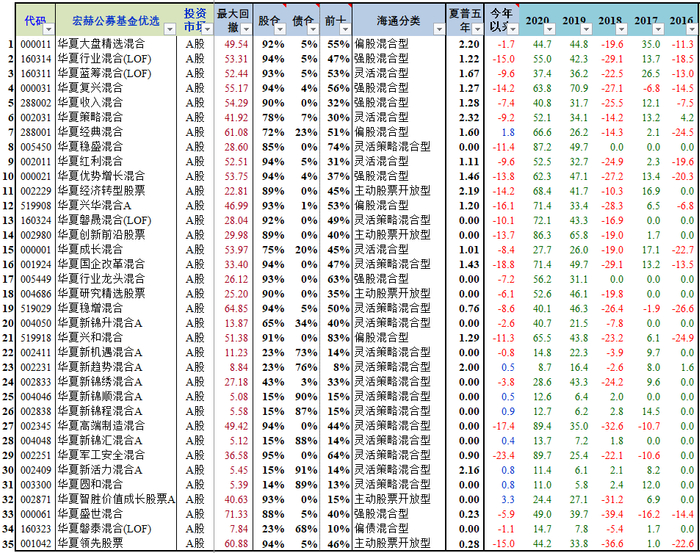Select fund name 华夏领先股票

coord(90,544)
